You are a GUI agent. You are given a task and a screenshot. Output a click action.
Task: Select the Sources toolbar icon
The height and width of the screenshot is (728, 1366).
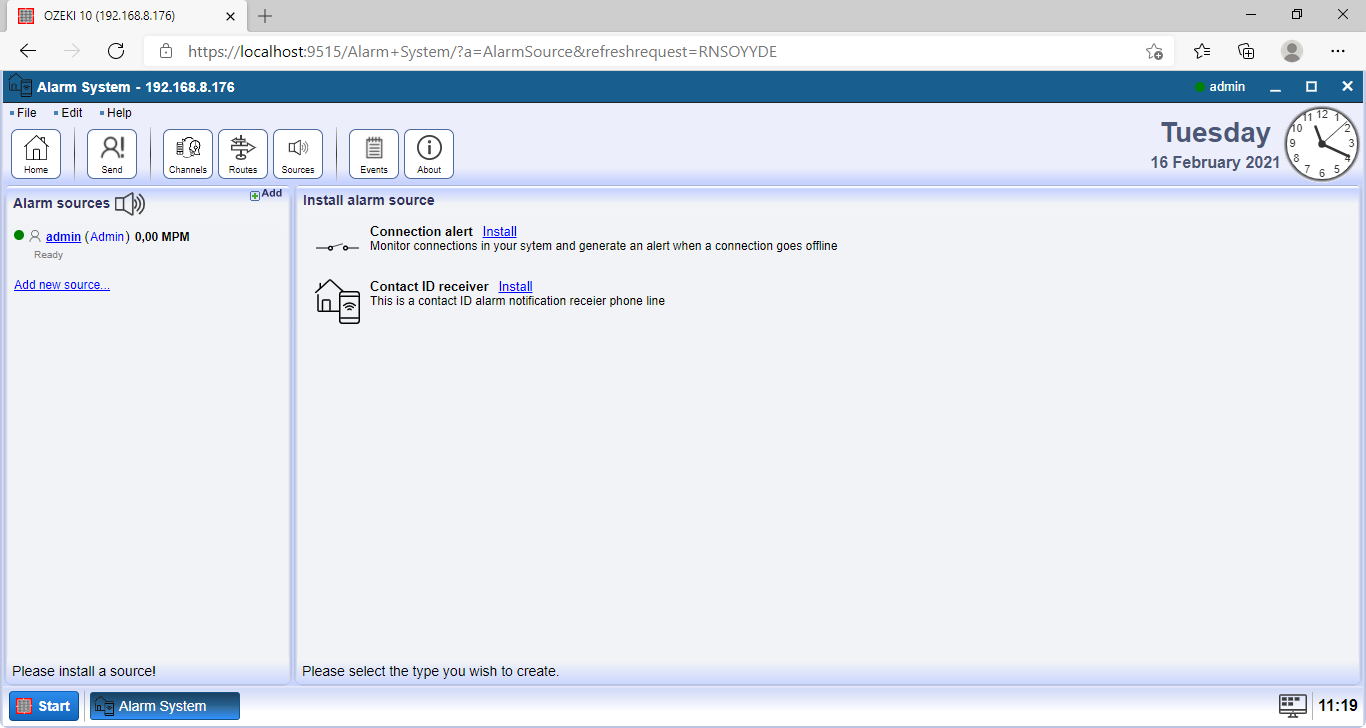click(298, 154)
